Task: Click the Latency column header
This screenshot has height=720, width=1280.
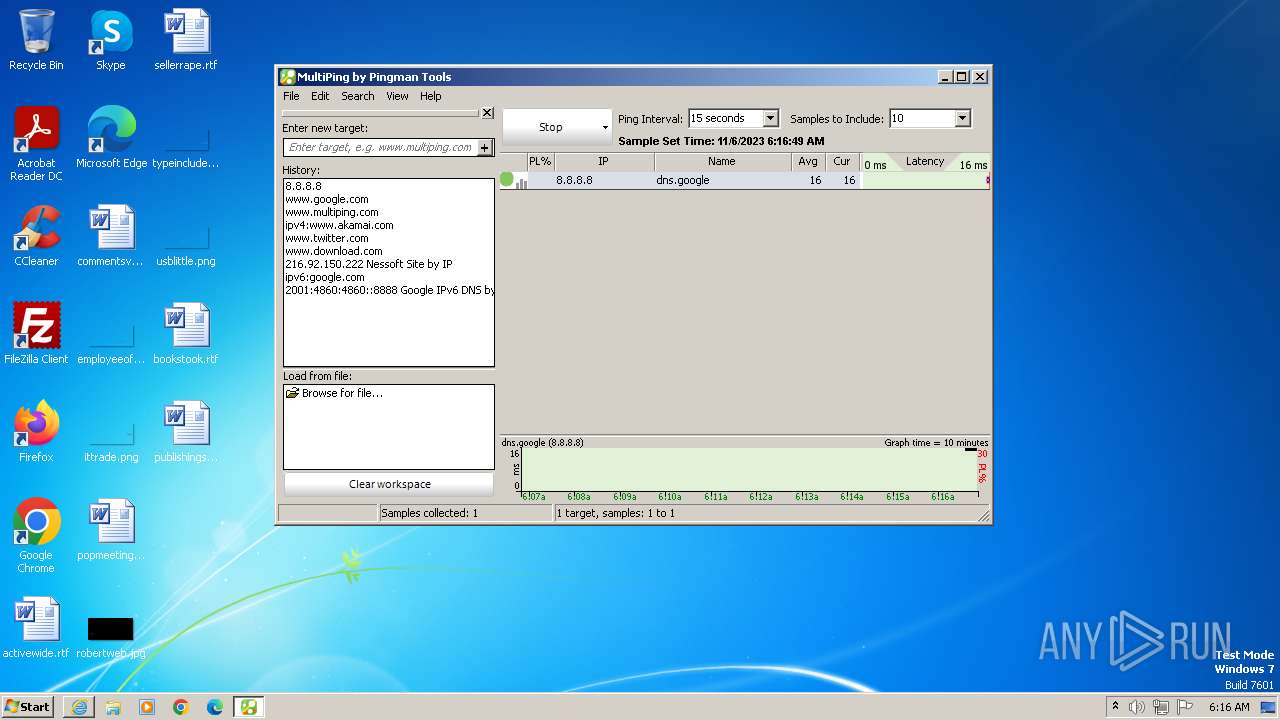Action: tap(925, 161)
